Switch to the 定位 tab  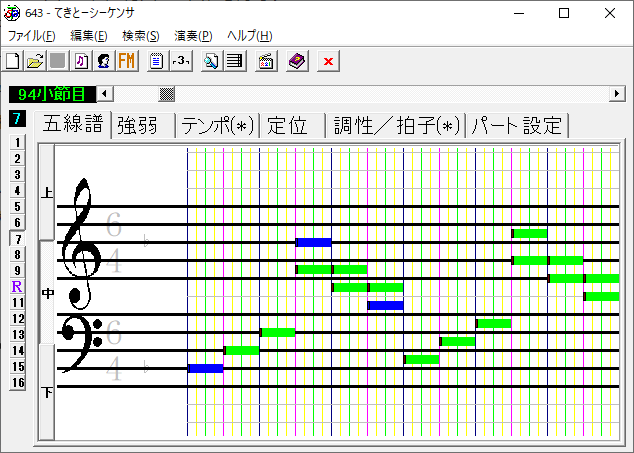click(x=292, y=126)
